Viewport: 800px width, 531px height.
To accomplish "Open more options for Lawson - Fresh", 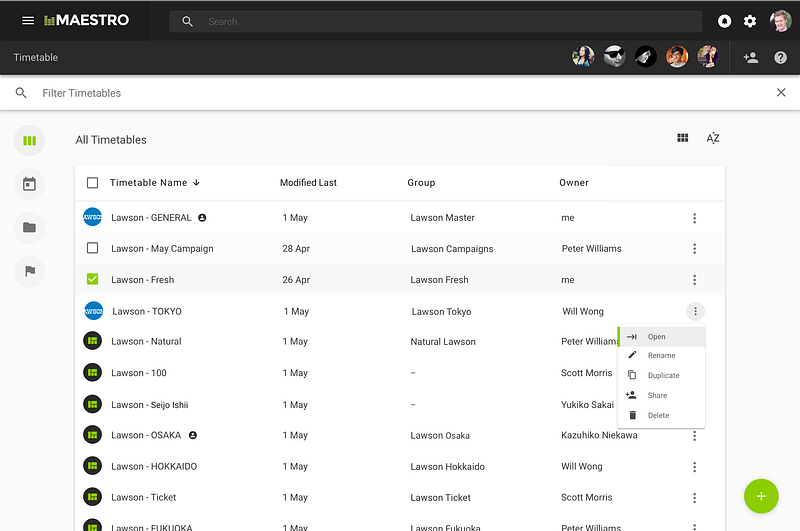I will 694,280.
